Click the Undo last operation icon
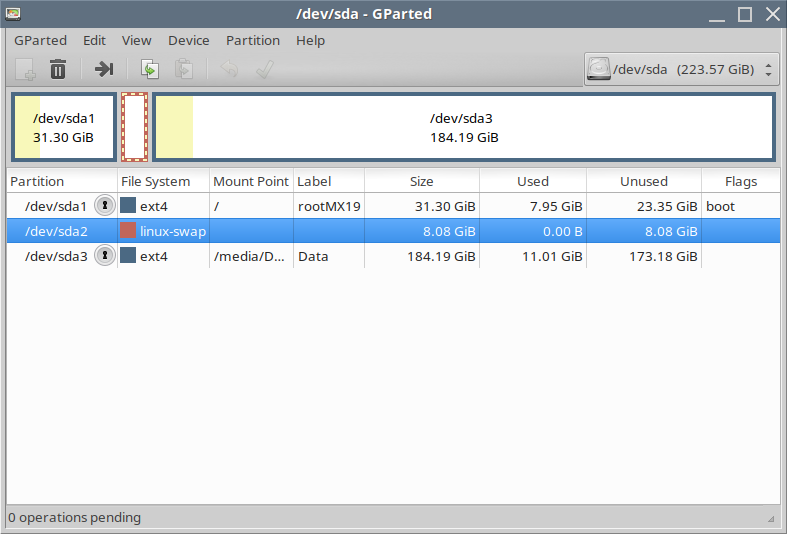Viewport: 787px width, 534px height. (x=229, y=69)
